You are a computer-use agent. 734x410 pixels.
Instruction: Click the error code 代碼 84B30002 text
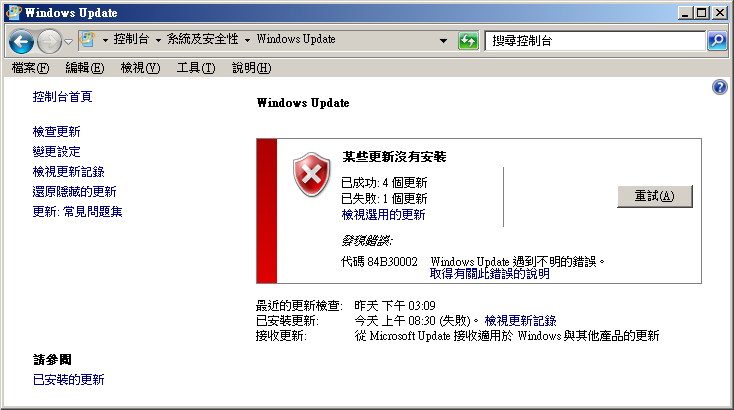379,262
